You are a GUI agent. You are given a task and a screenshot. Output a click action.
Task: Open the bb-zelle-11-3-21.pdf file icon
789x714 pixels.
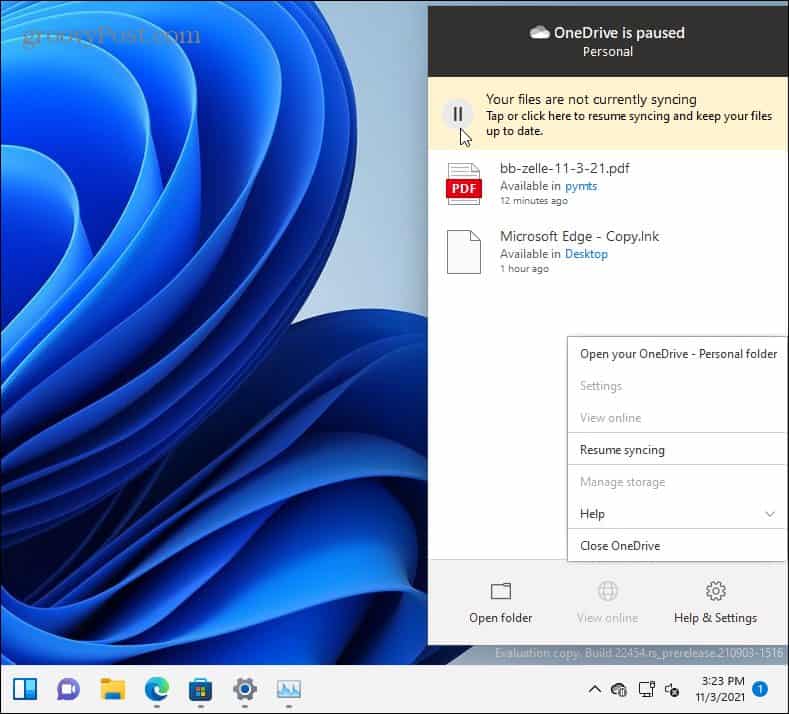click(463, 184)
